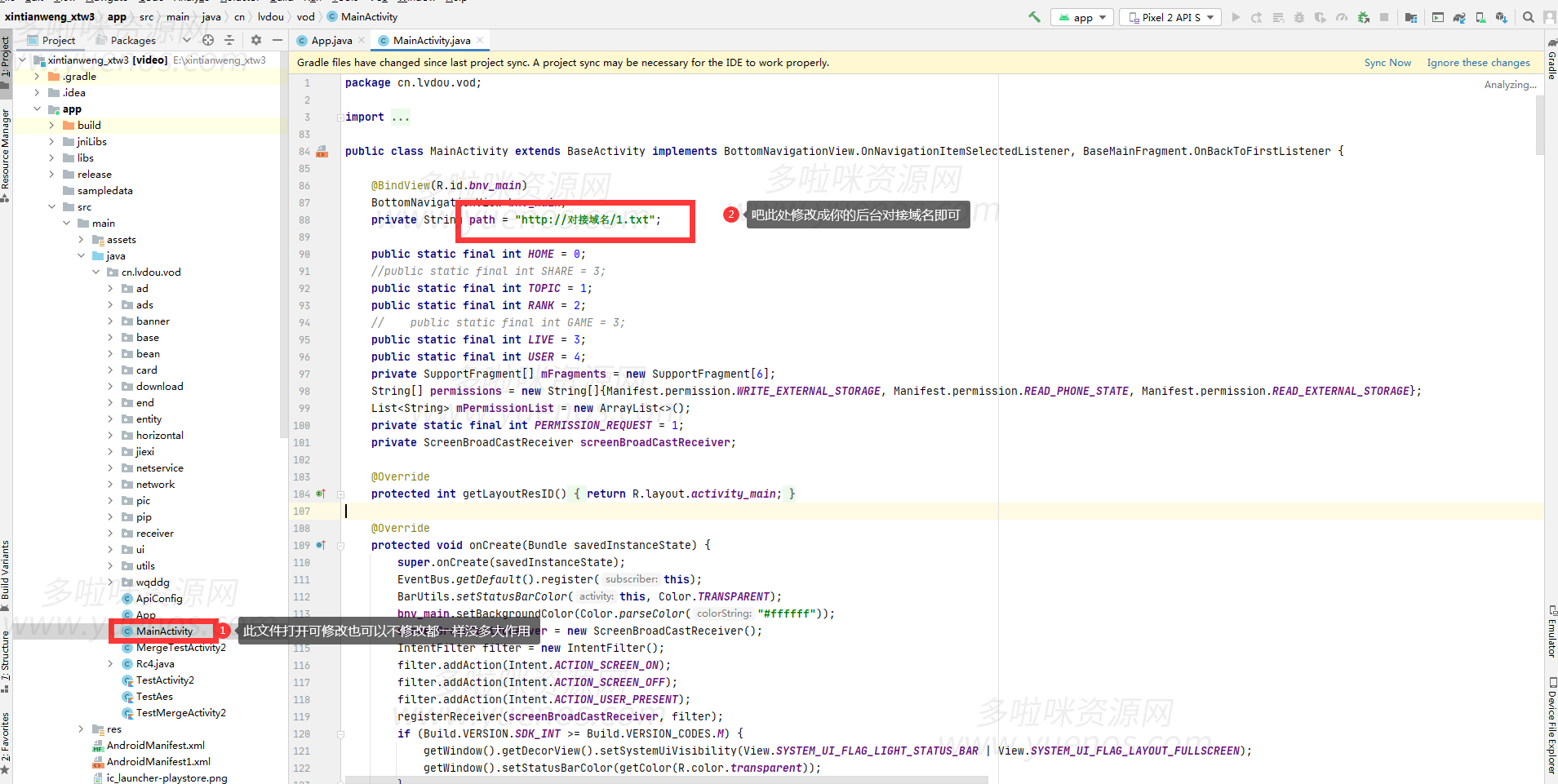Image resolution: width=1558 pixels, height=784 pixels.
Task: Click the locate opened file crosshair icon
Action: 208,40
